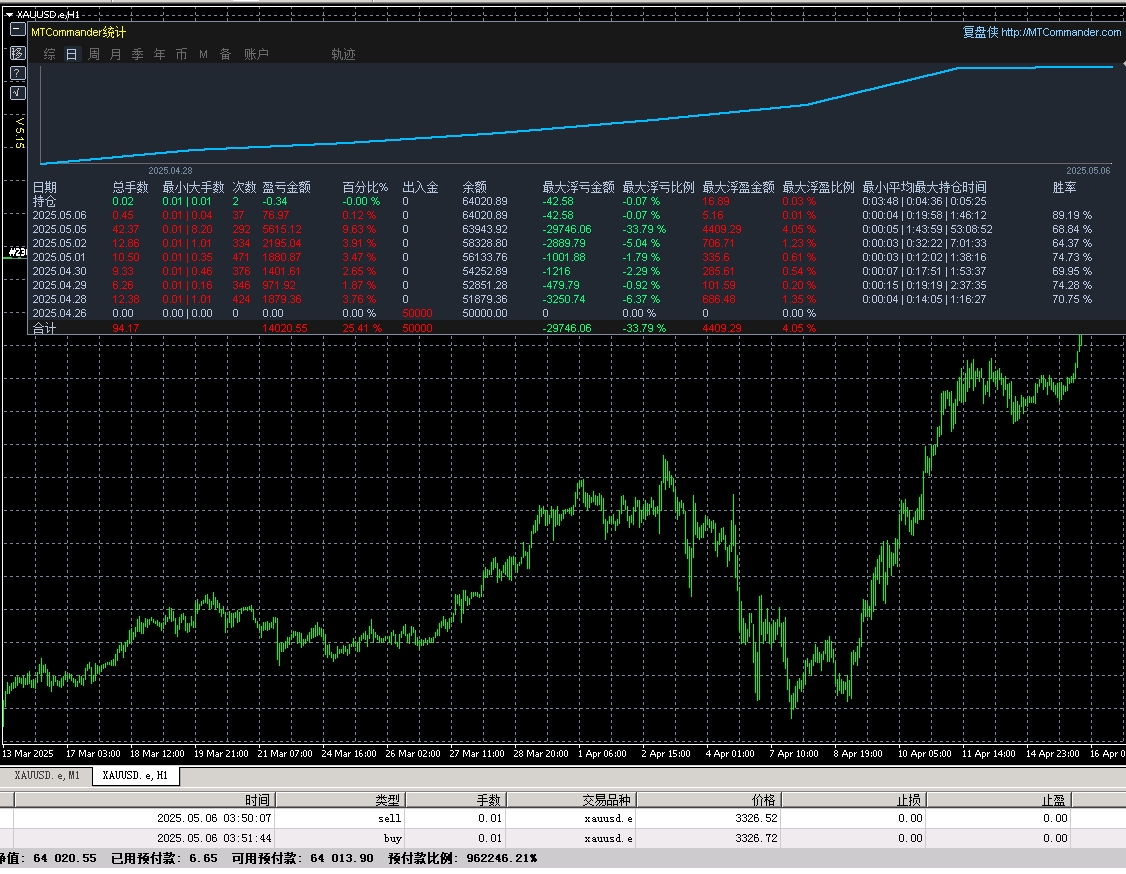
Task: Open help via the question mark icon
Action: click(18, 73)
